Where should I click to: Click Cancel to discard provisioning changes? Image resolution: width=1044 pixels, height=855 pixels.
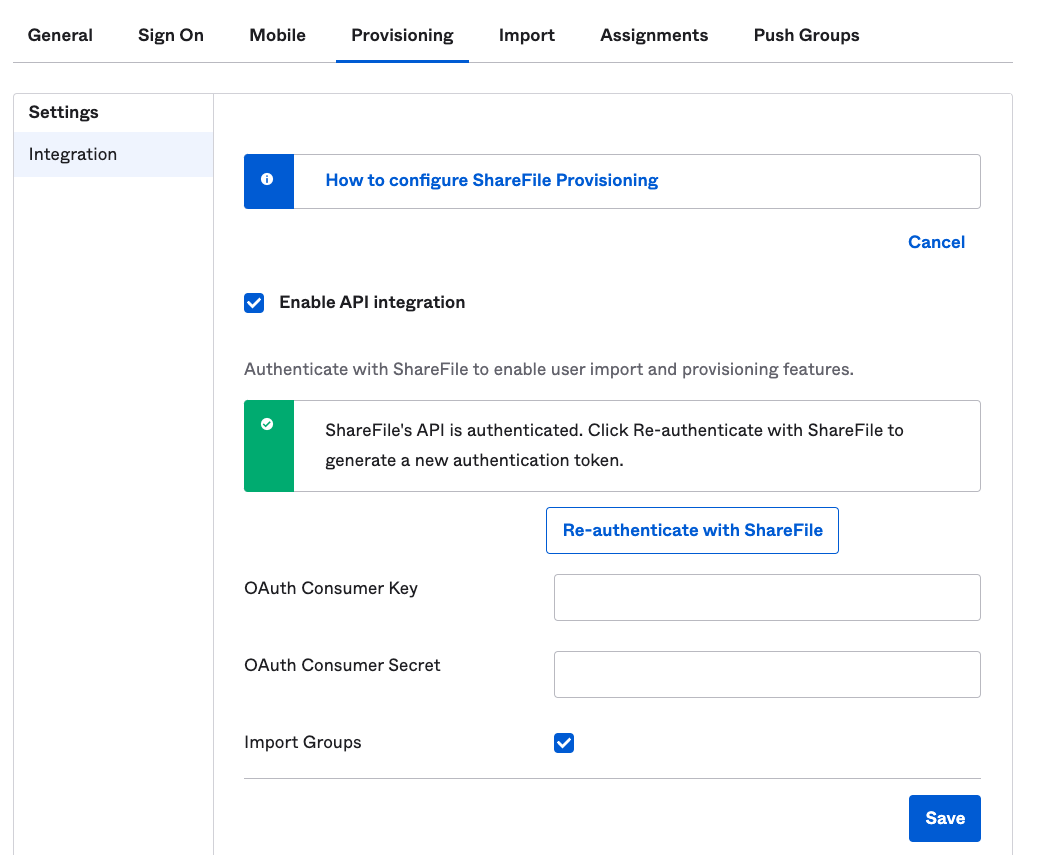pos(936,242)
